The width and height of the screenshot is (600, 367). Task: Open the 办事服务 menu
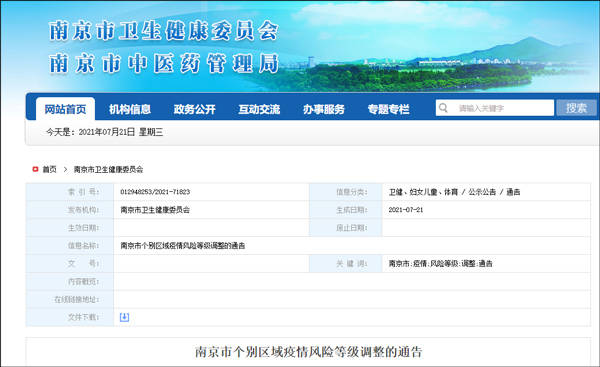click(x=324, y=109)
